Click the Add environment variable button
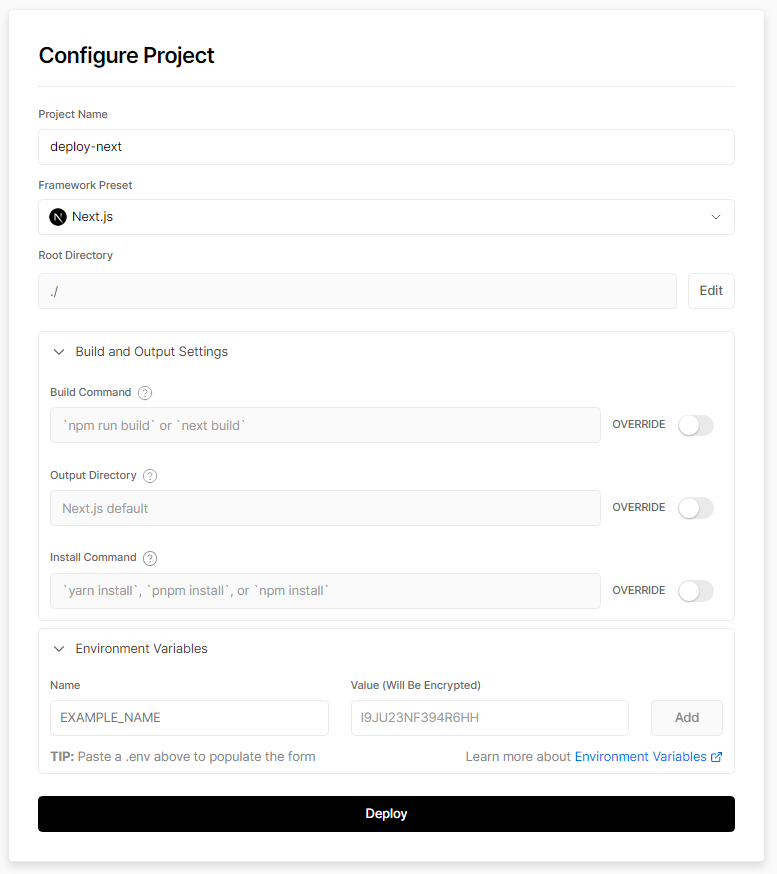This screenshot has height=874, width=777. click(x=686, y=718)
